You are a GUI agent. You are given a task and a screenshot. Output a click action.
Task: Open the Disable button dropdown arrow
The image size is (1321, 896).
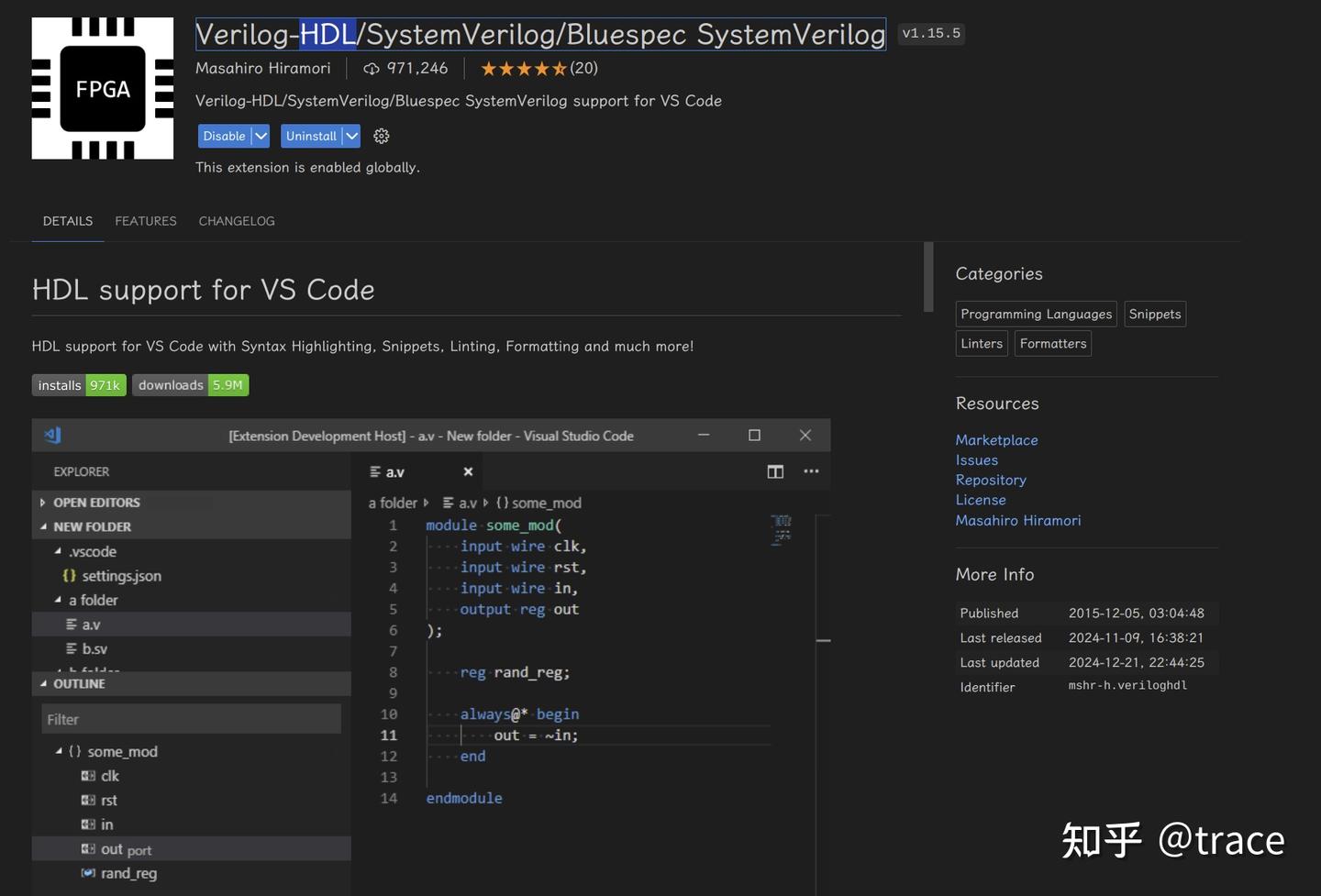point(261,135)
